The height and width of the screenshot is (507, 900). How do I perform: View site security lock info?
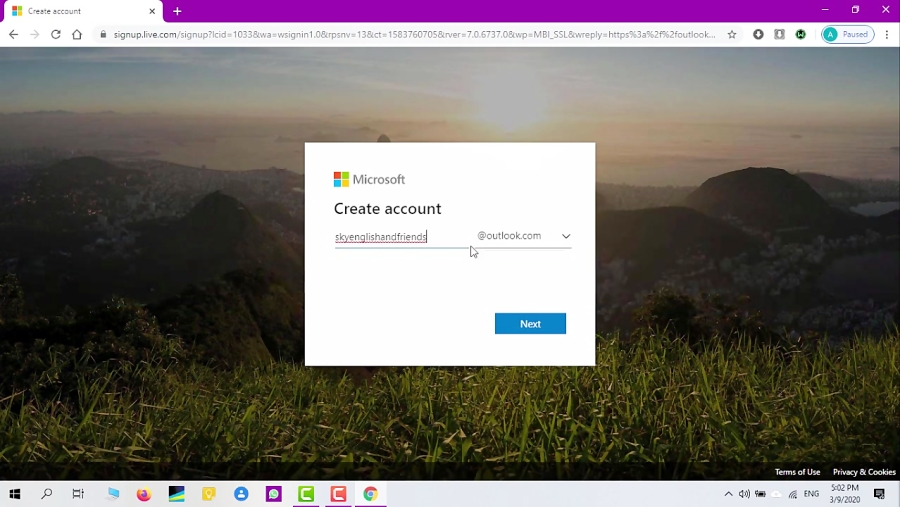click(103, 34)
